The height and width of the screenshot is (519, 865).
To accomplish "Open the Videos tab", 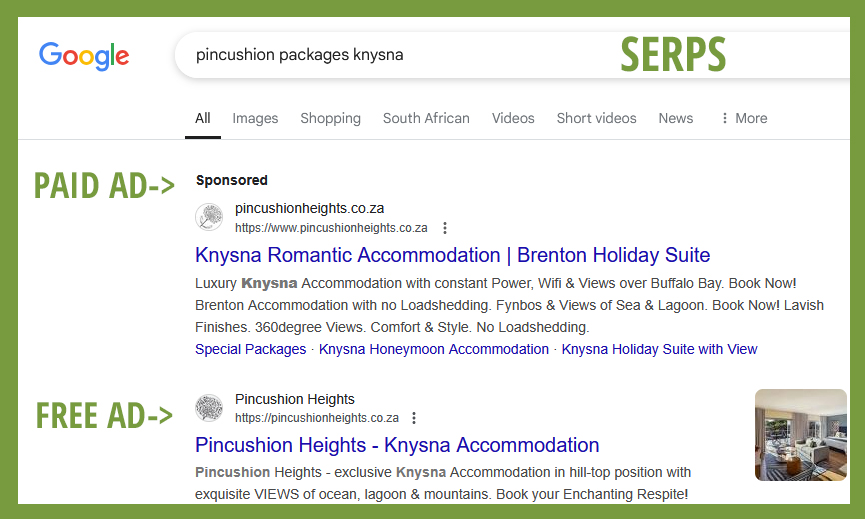I will coord(513,118).
